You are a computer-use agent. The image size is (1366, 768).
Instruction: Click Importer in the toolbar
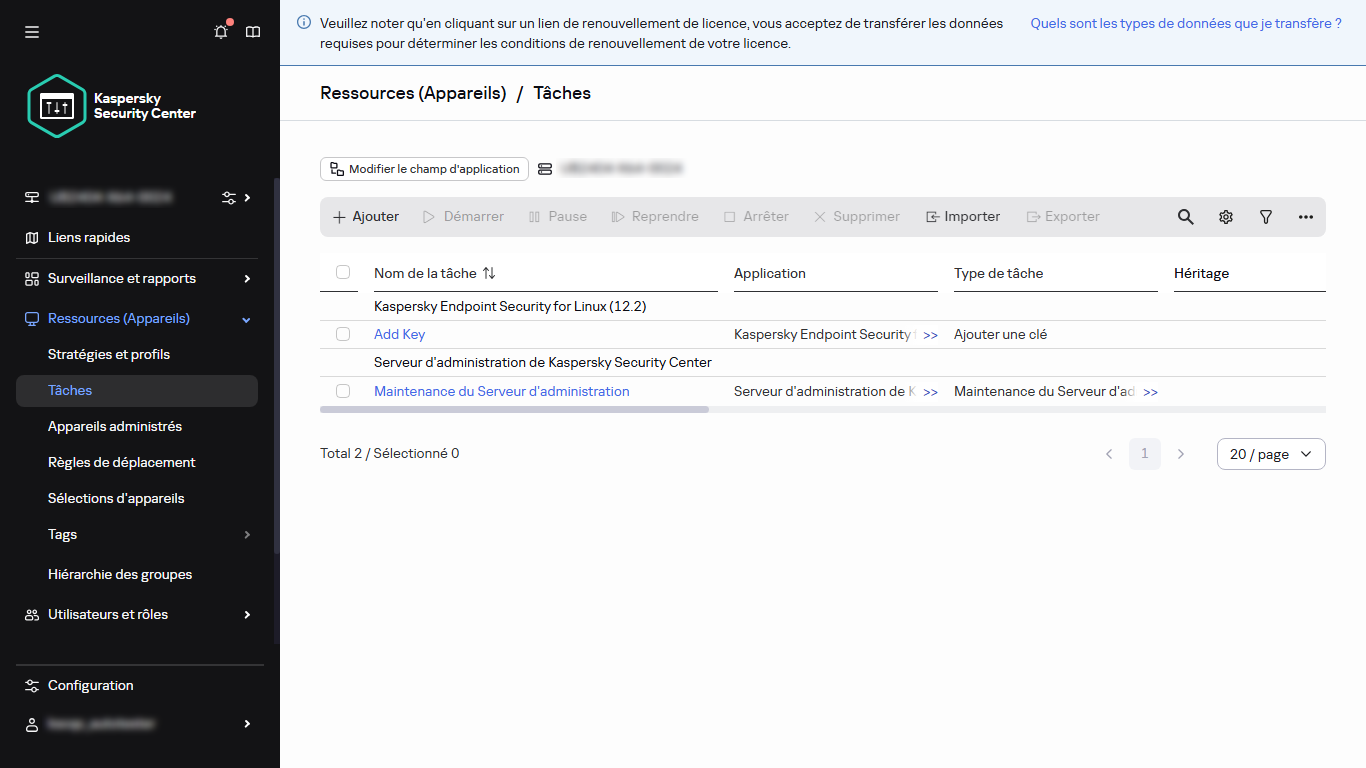pyautogui.click(x=963, y=217)
